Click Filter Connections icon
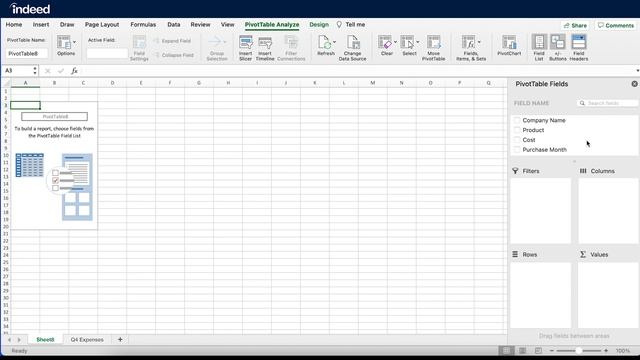 tap(291, 42)
